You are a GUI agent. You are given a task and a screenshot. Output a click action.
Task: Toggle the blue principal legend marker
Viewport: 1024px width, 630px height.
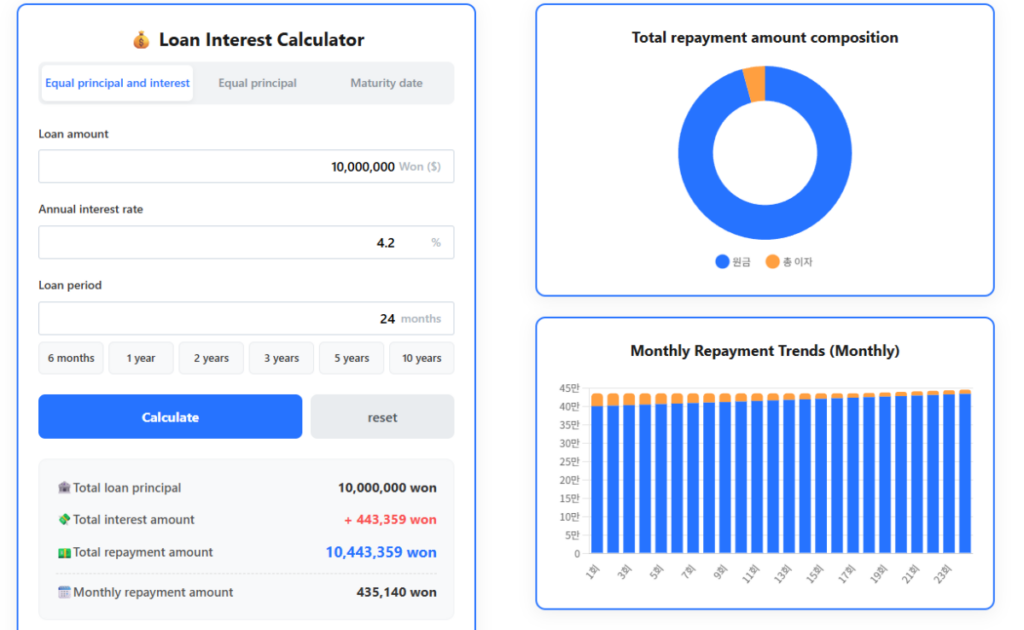tap(722, 262)
